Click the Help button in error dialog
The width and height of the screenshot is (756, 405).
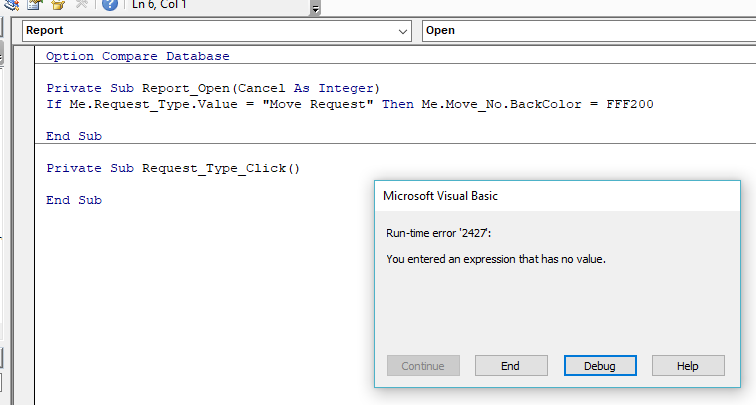[687, 366]
